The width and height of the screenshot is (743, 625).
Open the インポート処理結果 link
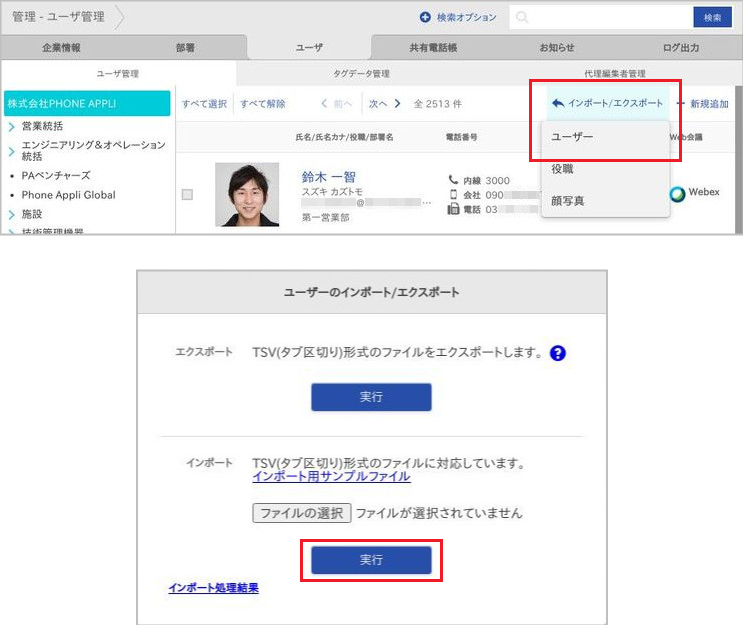click(x=214, y=588)
